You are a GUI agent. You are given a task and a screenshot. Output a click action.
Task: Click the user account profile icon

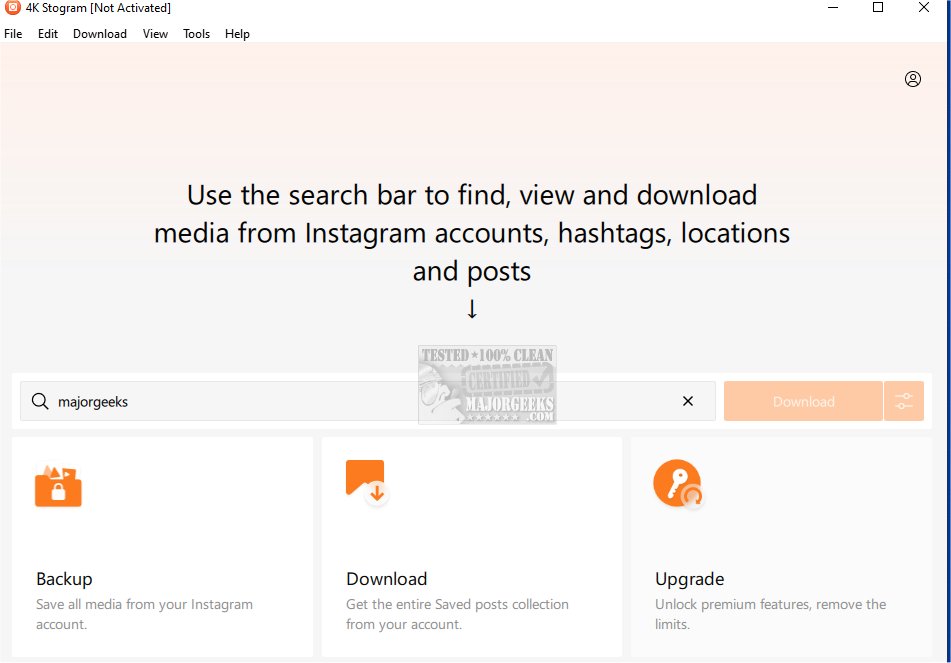pyautogui.click(x=913, y=79)
